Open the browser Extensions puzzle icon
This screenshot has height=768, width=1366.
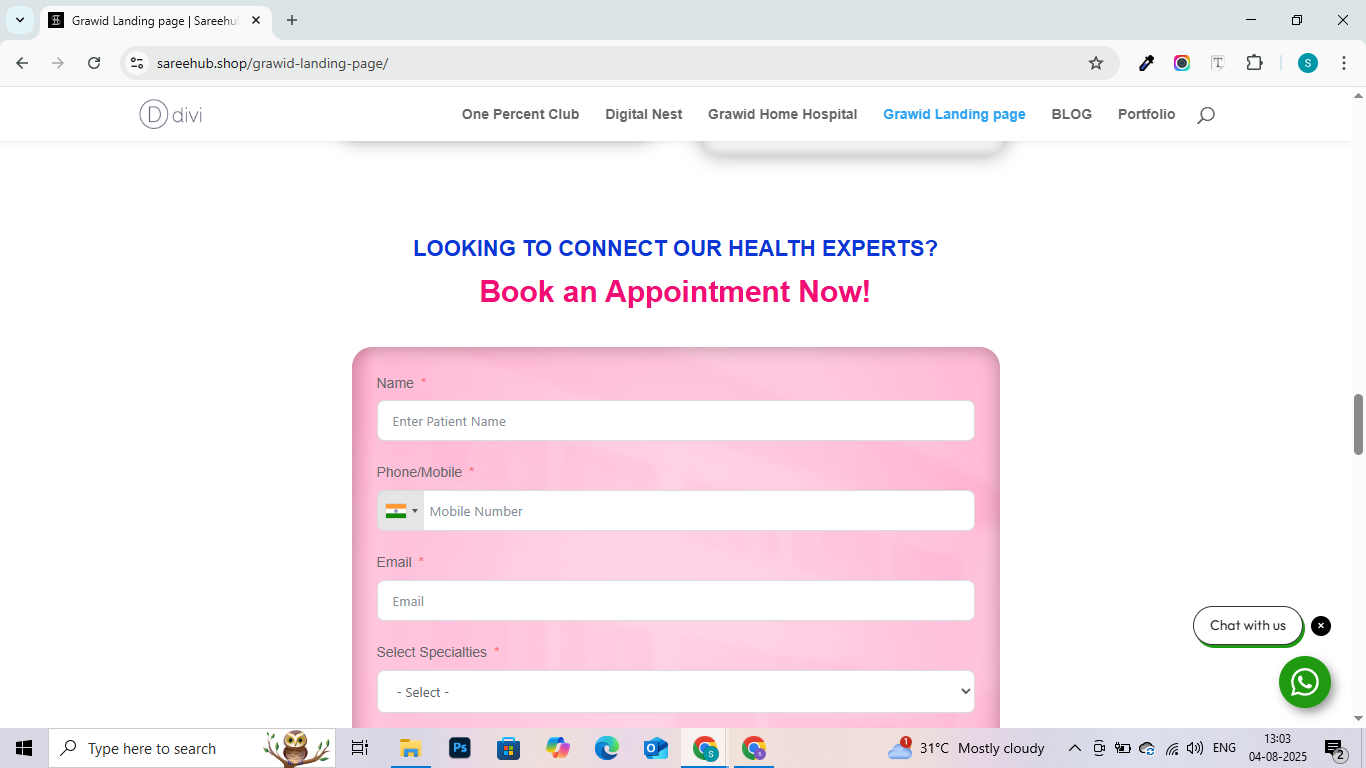pos(1254,63)
